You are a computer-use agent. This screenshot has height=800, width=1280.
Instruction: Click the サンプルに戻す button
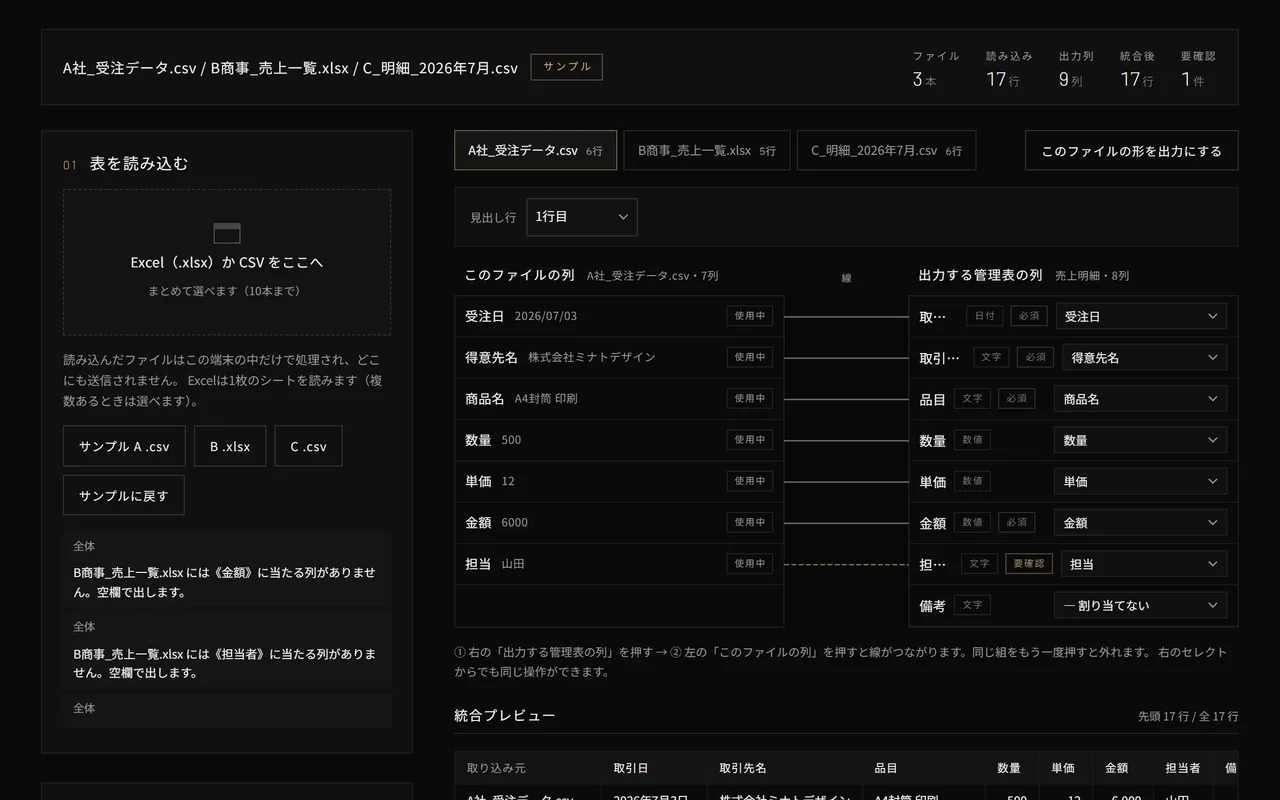click(x=124, y=495)
